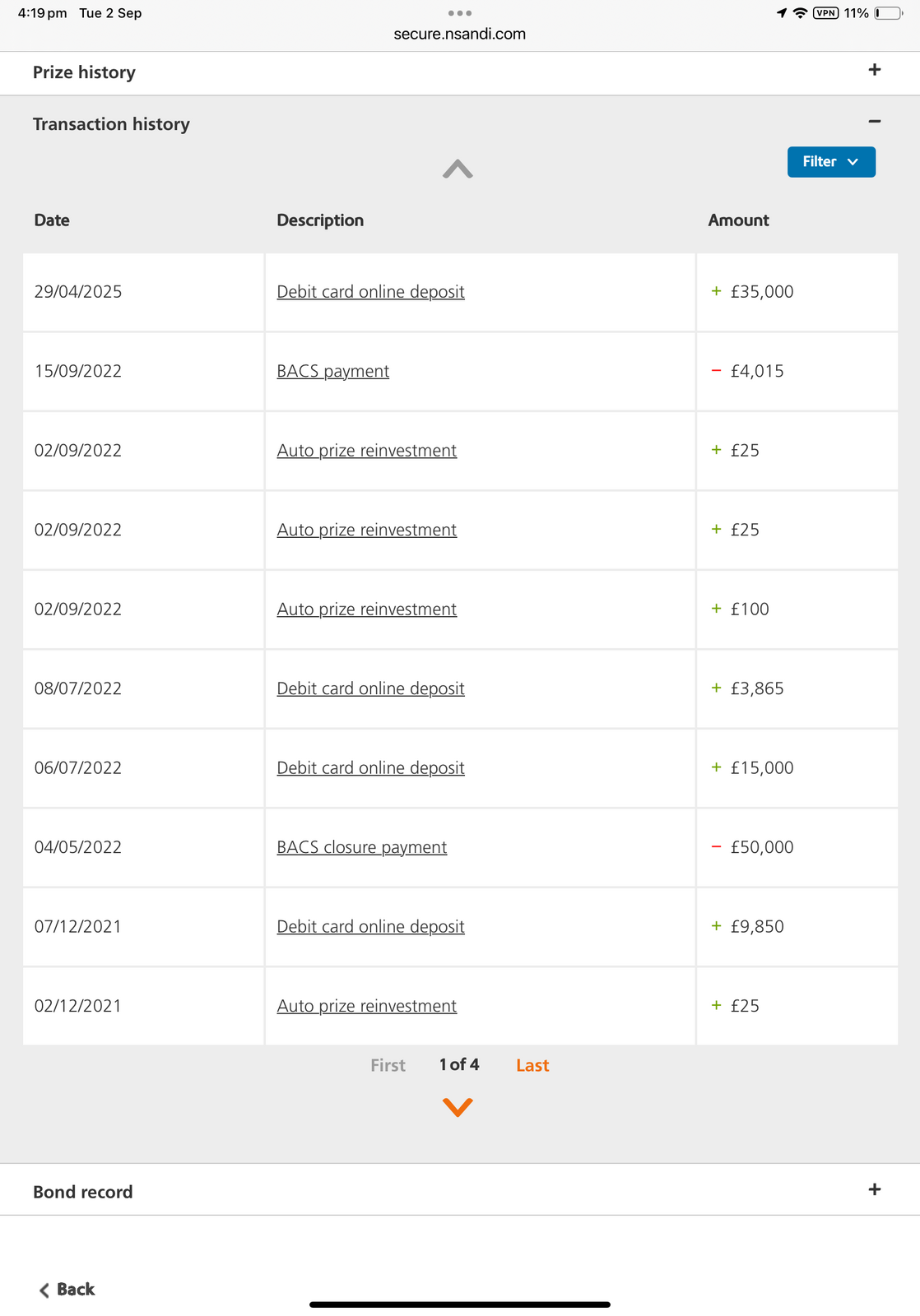Tap the location arrow status icon
The height and width of the screenshot is (1316, 920).
tap(781, 13)
